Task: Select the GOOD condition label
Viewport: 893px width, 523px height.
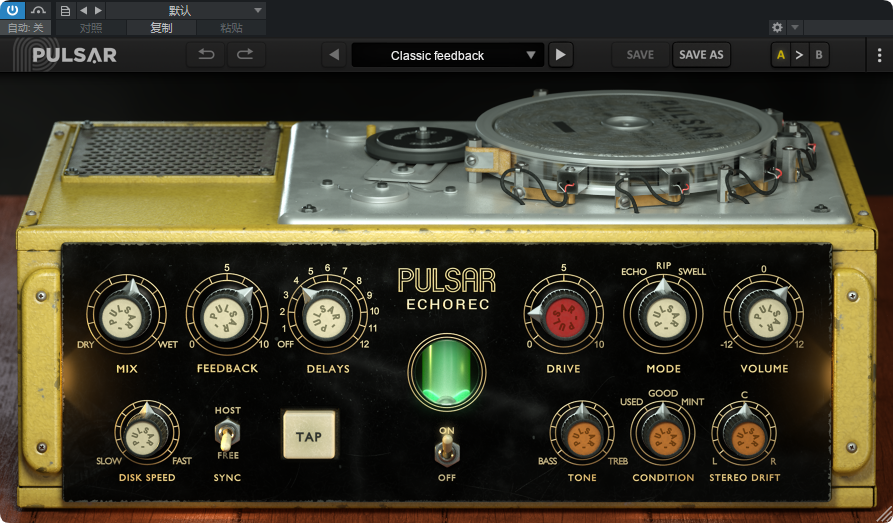Action: (663, 393)
